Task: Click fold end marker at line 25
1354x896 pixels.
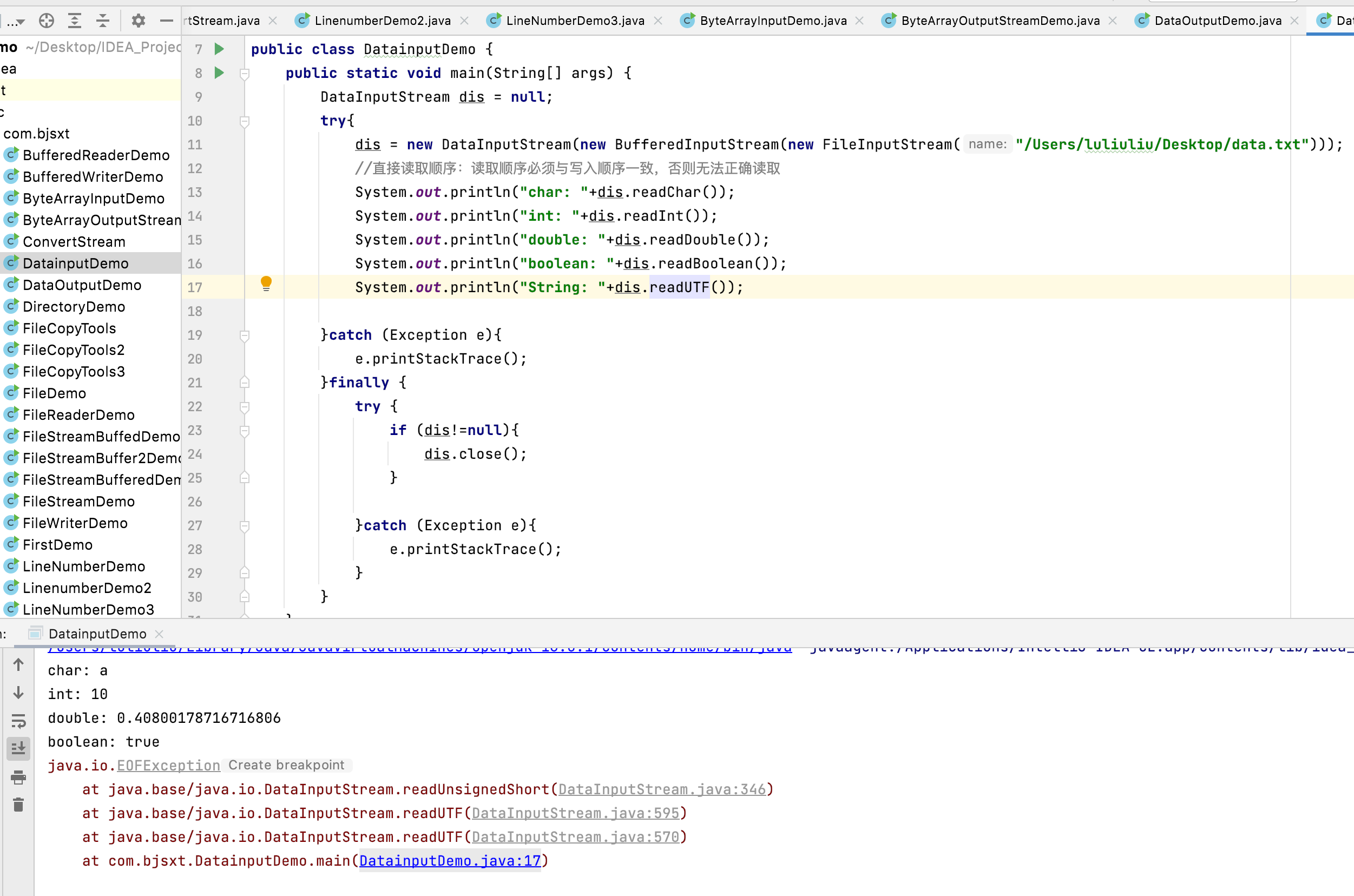Action: pos(245,478)
